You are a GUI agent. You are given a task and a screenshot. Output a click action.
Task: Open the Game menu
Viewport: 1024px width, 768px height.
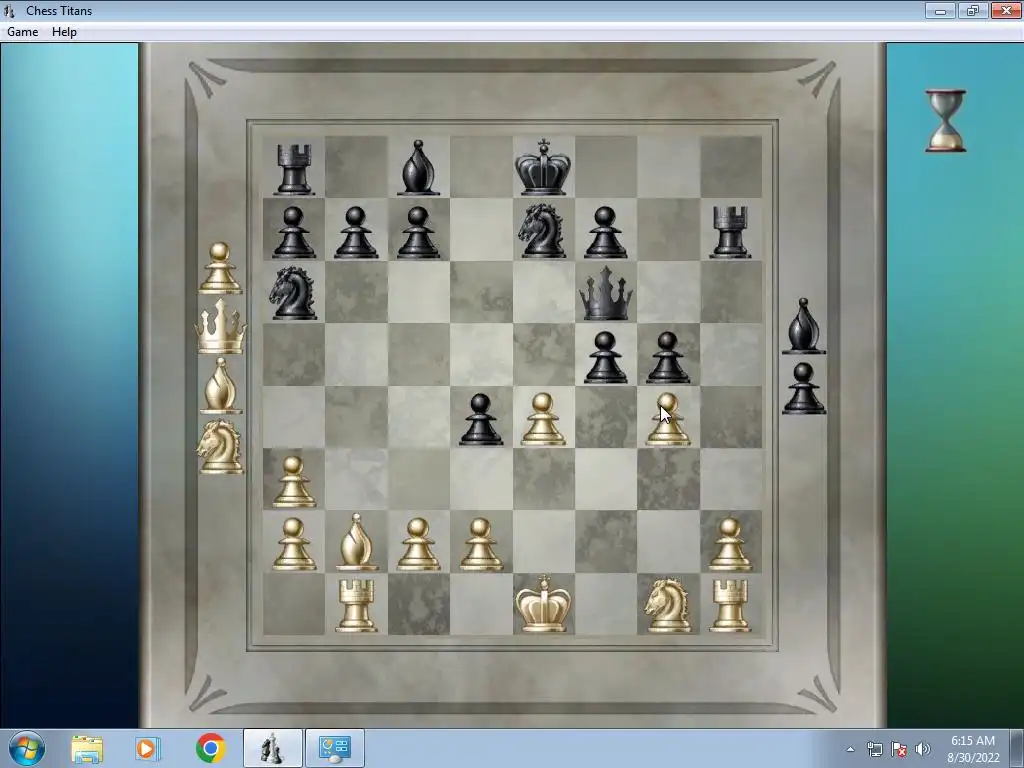click(22, 32)
